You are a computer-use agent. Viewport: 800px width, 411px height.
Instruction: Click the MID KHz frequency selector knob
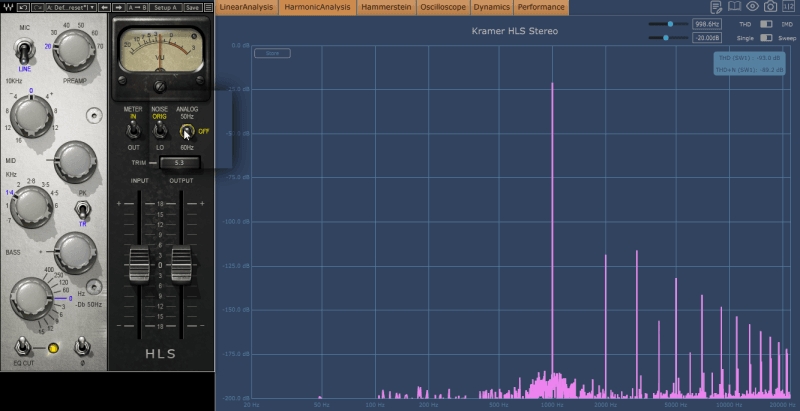pos(32,207)
